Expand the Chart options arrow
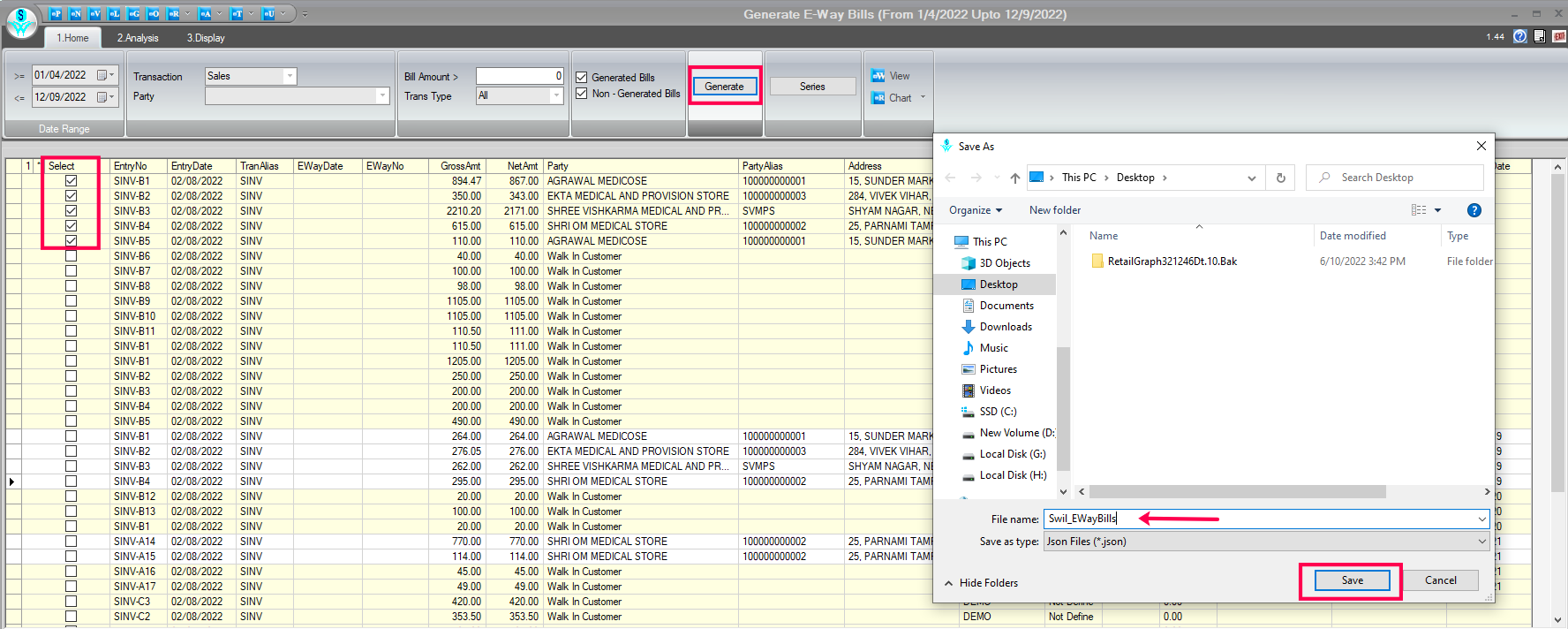 [x=923, y=97]
